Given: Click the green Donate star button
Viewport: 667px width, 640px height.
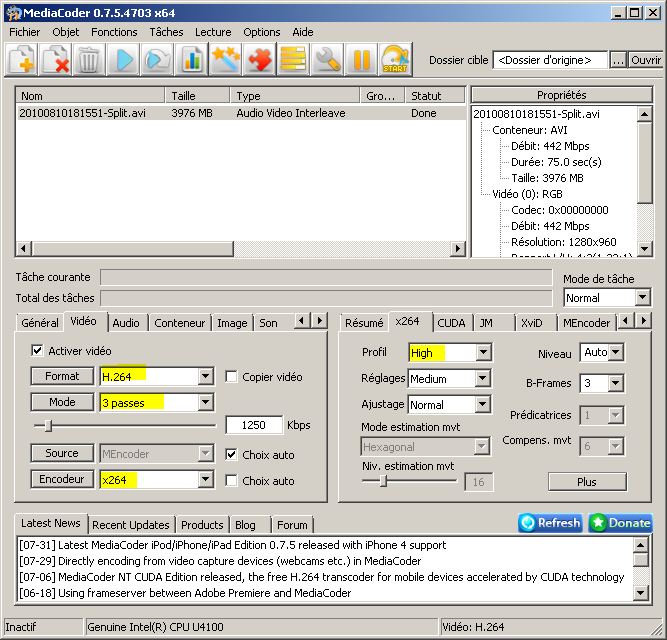Looking at the screenshot, I should pyautogui.click(x=621, y=523).
